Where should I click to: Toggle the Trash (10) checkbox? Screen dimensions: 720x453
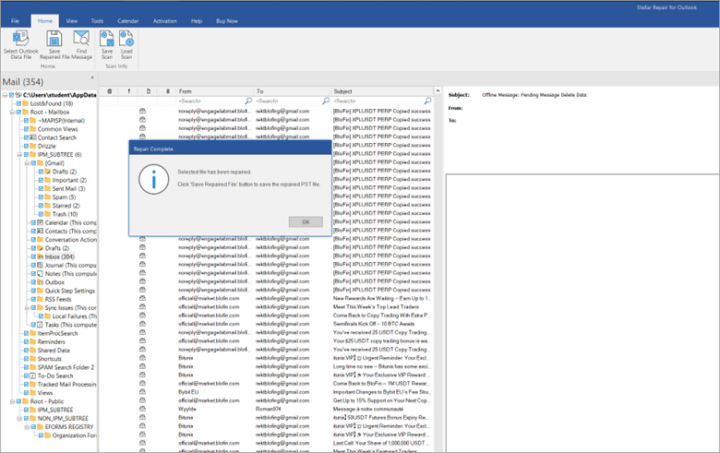point(41,214)
